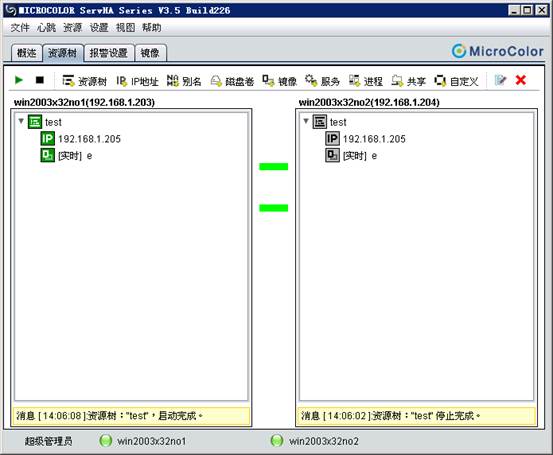Click the black stop square icon
This screenshot has height=455, width=553.
coord(40,80)
